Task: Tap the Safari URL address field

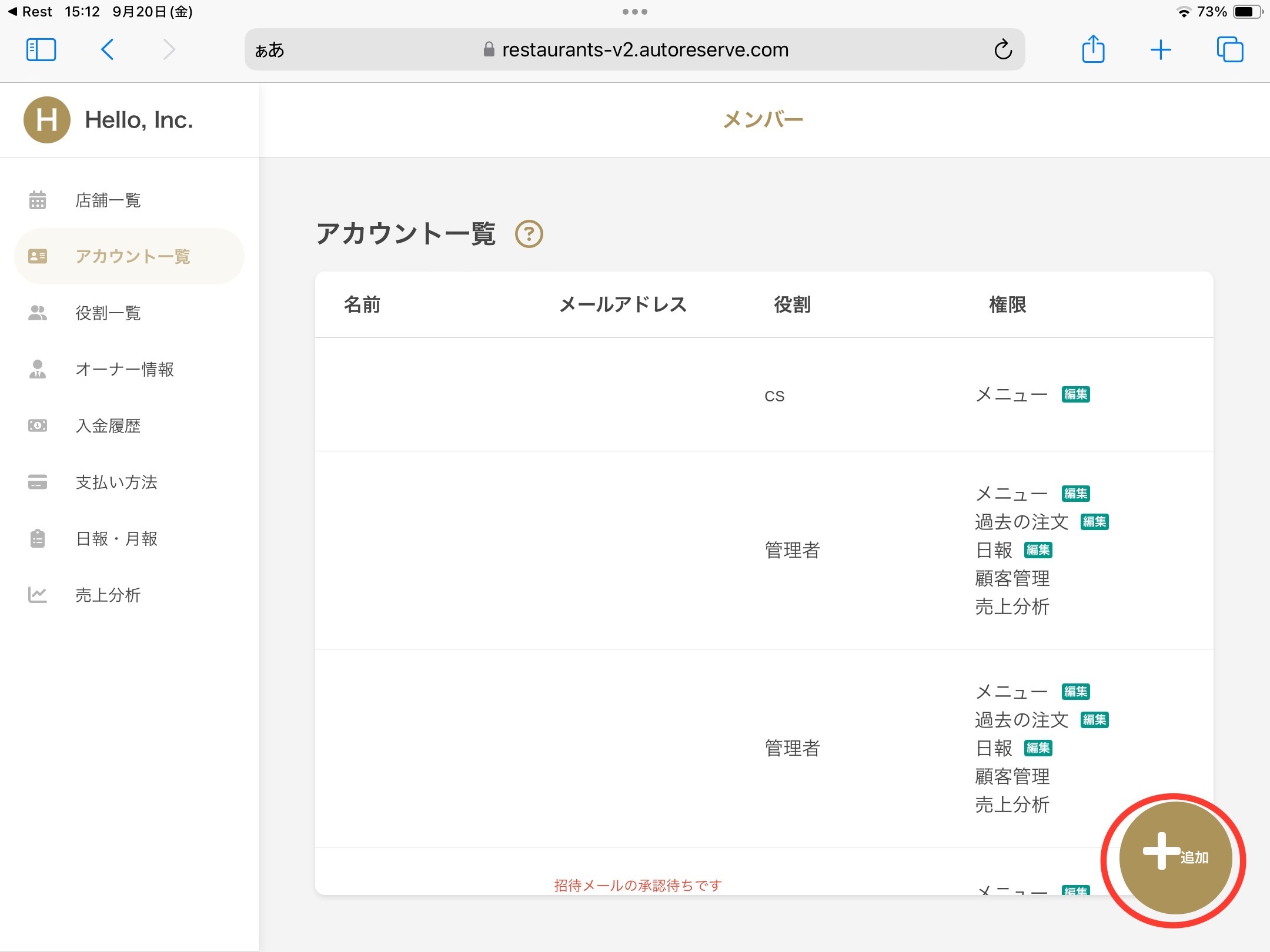Action: coord(645,50)
